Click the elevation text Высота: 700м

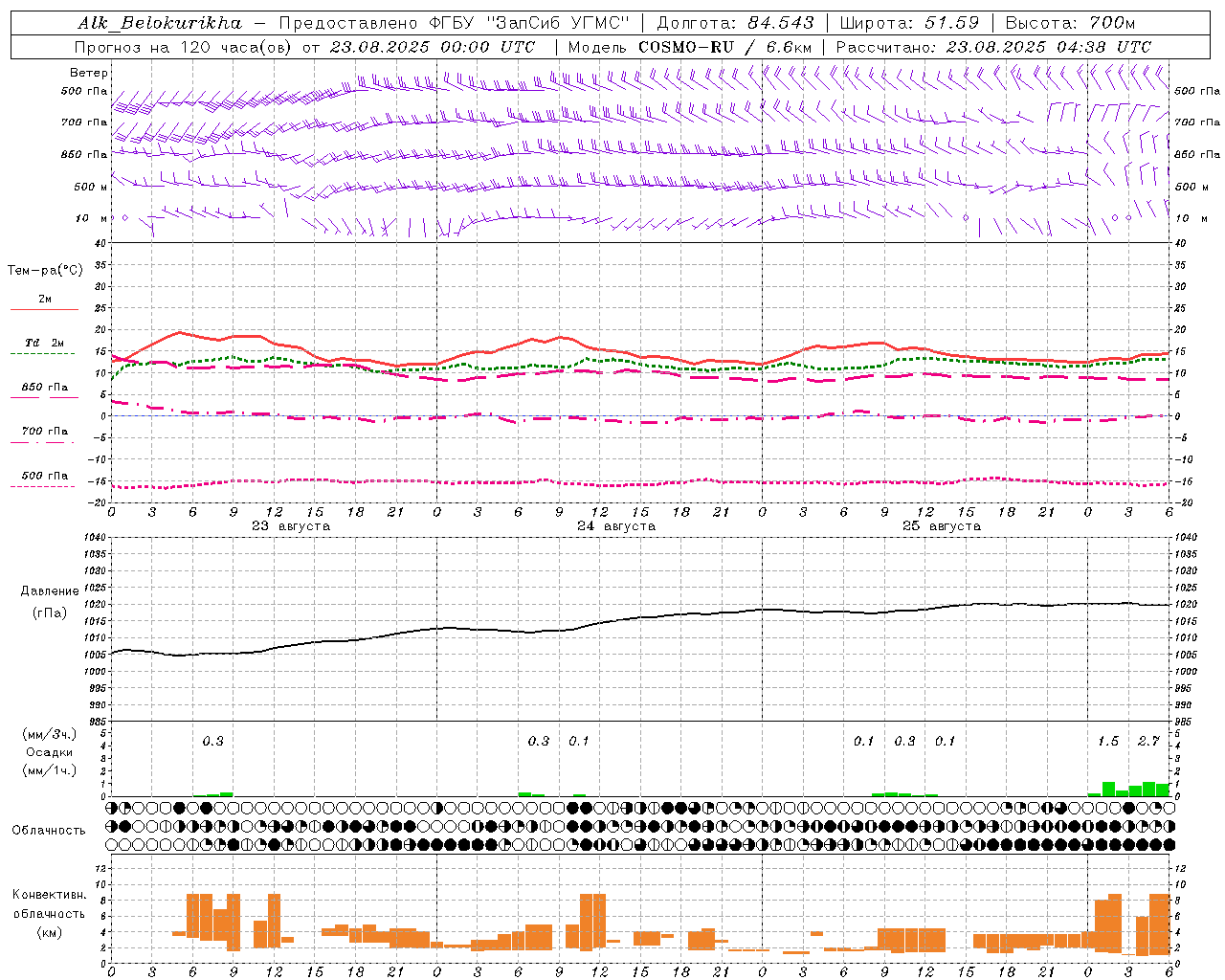1070,23
